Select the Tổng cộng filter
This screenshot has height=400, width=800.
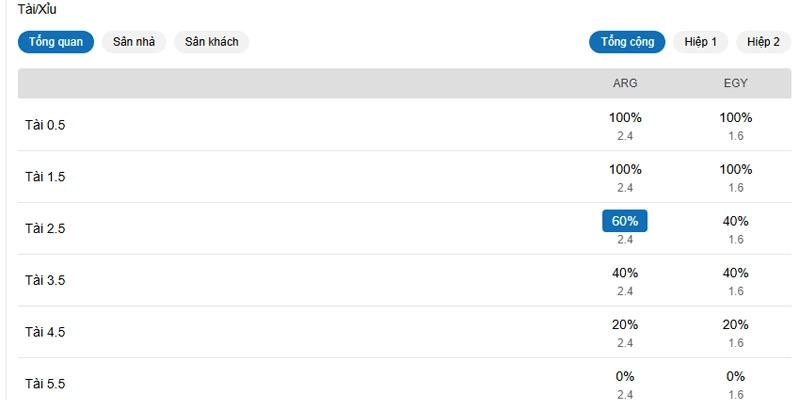coord(627,42)
